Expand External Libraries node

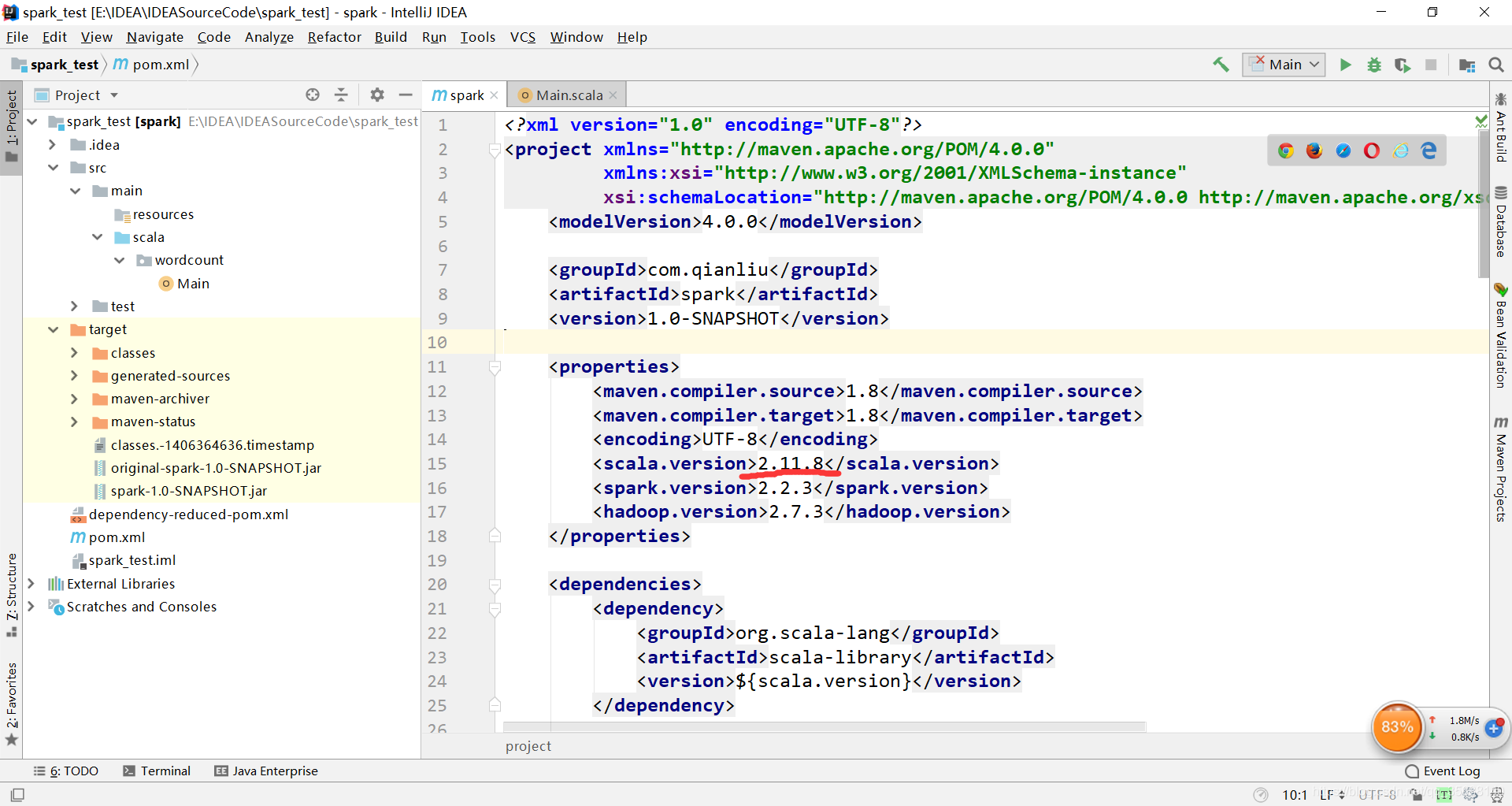tap(31, 583)
